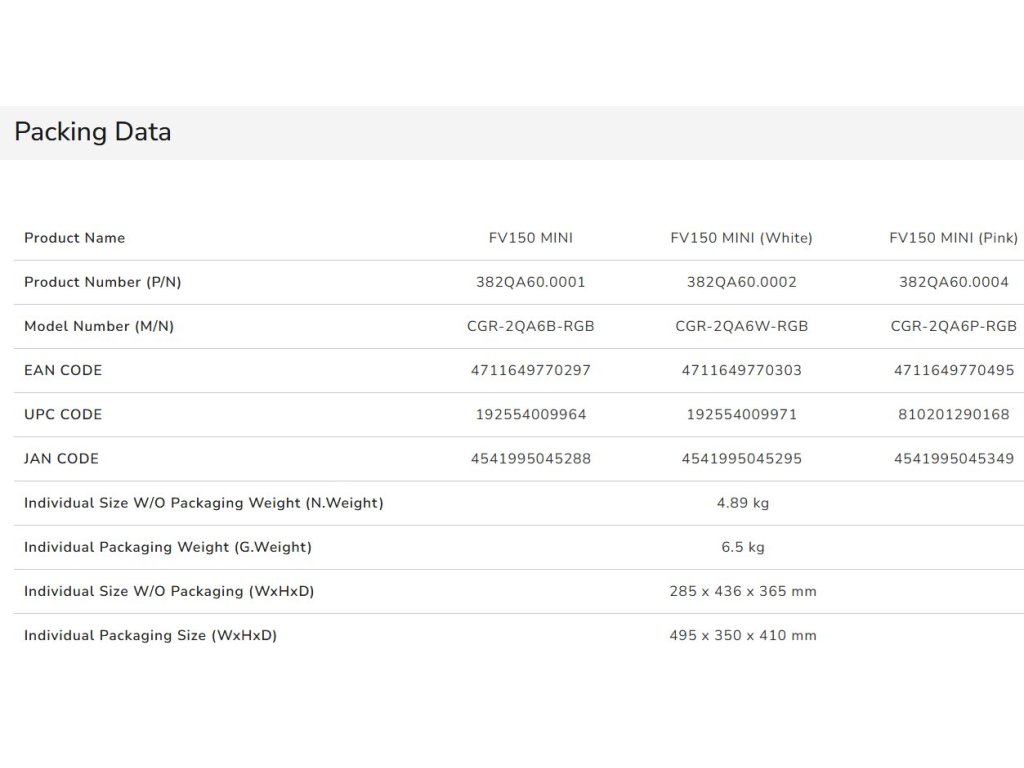Click model number CGR-2QA6B-RGB
Screen dimensions: 1024x768
531,326
